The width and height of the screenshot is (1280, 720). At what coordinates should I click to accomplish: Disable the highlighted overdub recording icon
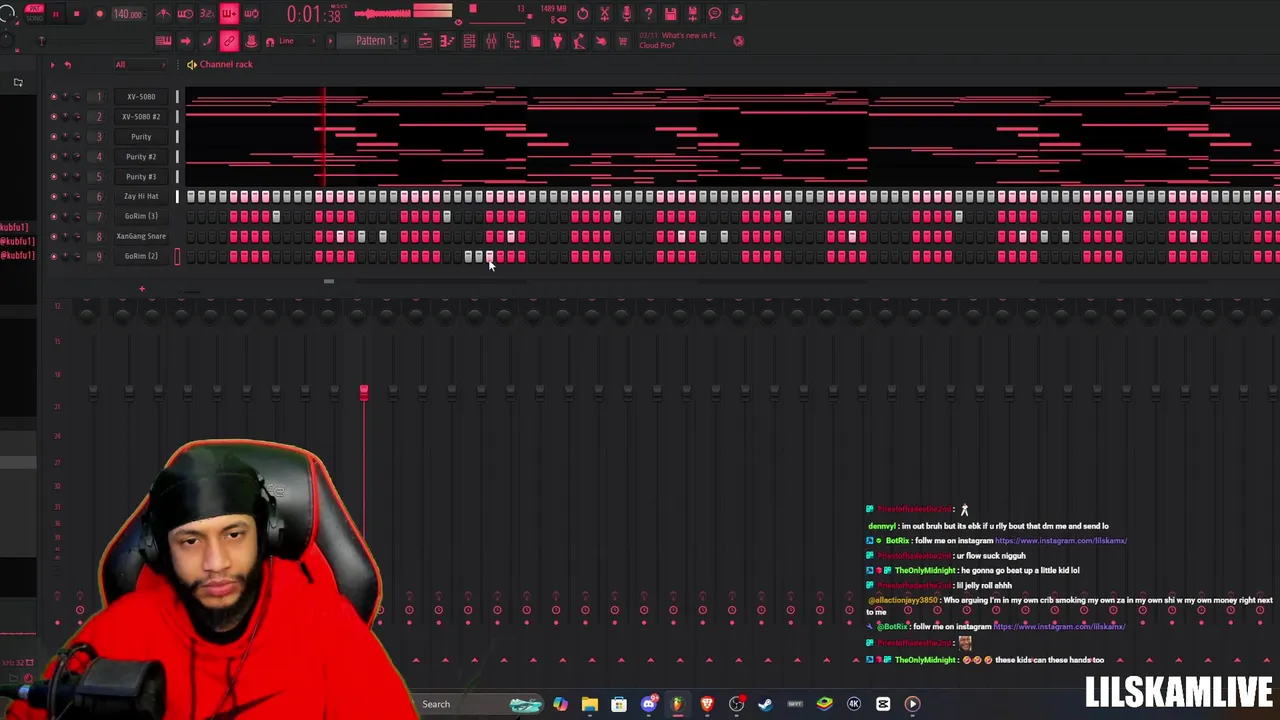point(229,14)
